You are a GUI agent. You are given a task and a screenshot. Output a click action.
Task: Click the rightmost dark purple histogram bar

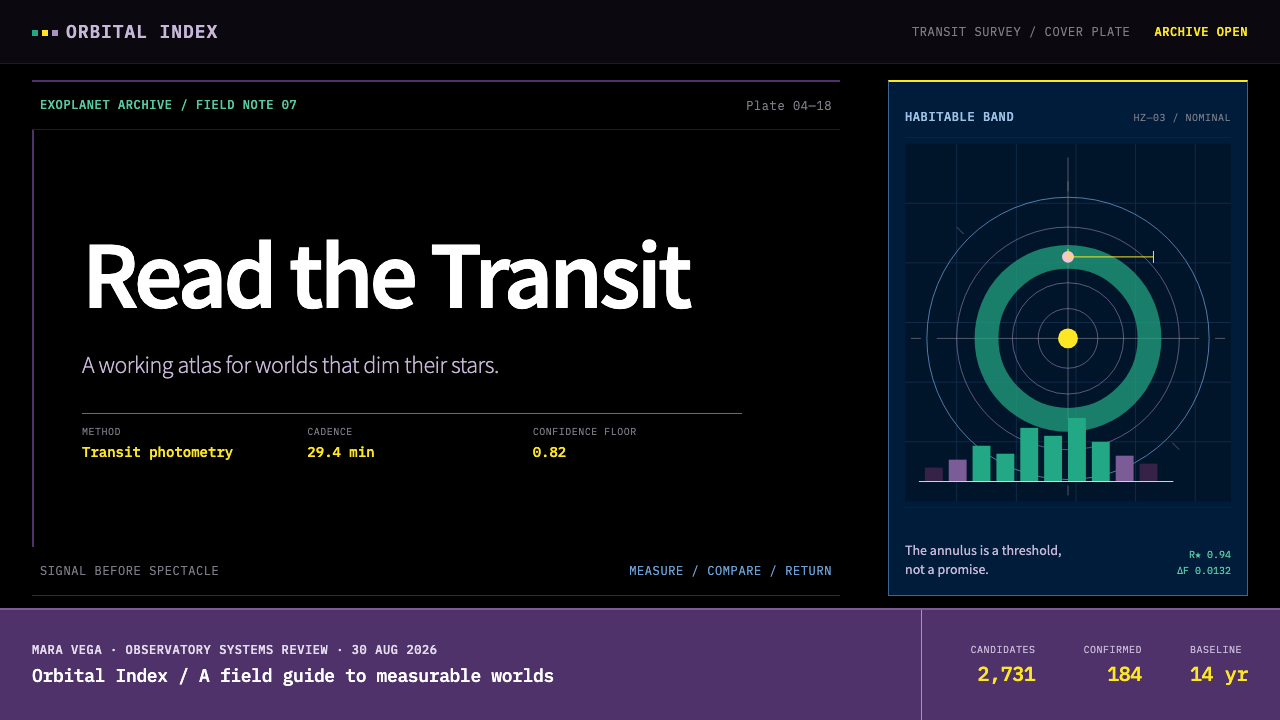(x=1148, y=472)
